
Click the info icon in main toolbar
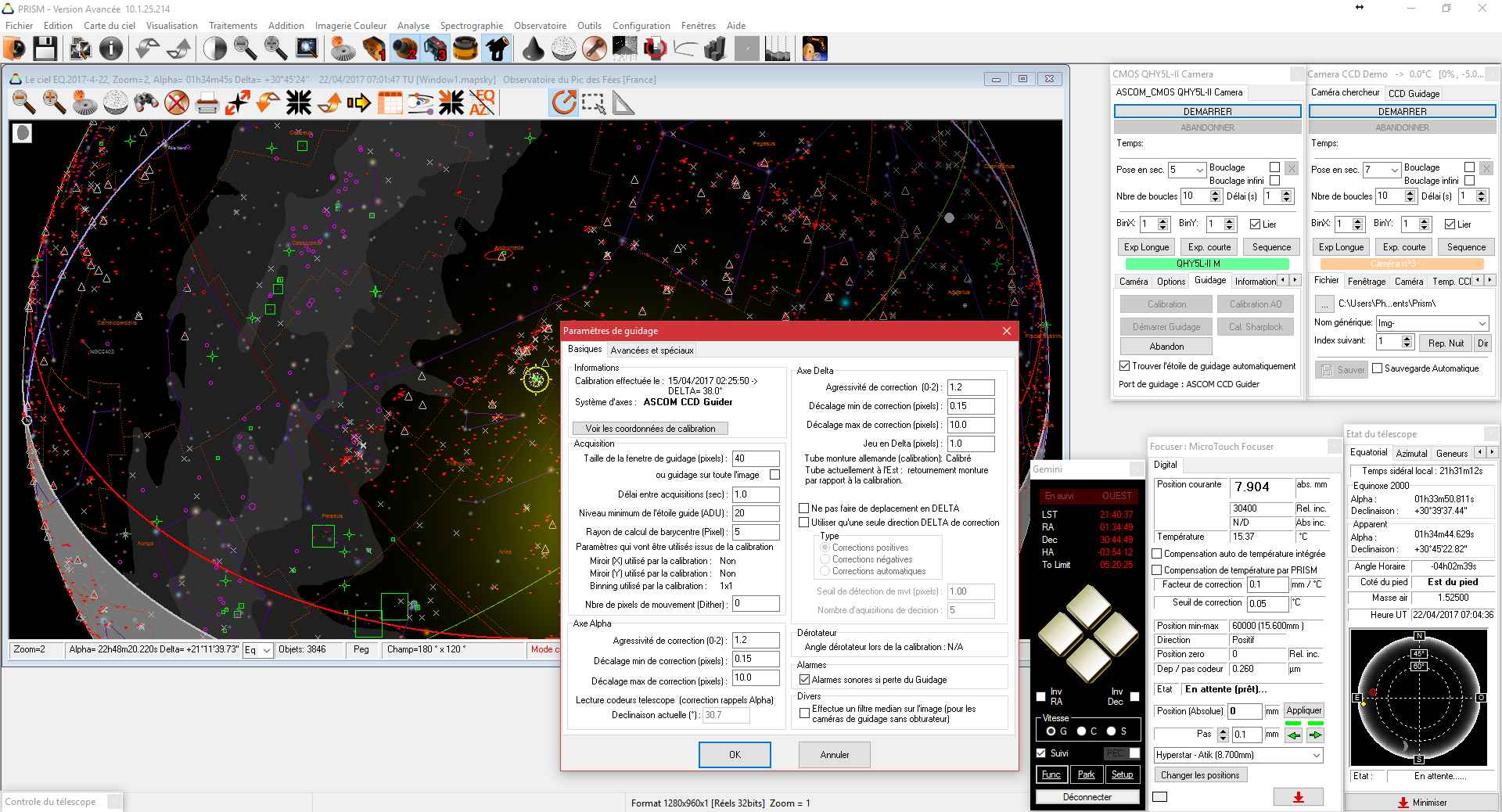tap(111, 49)
